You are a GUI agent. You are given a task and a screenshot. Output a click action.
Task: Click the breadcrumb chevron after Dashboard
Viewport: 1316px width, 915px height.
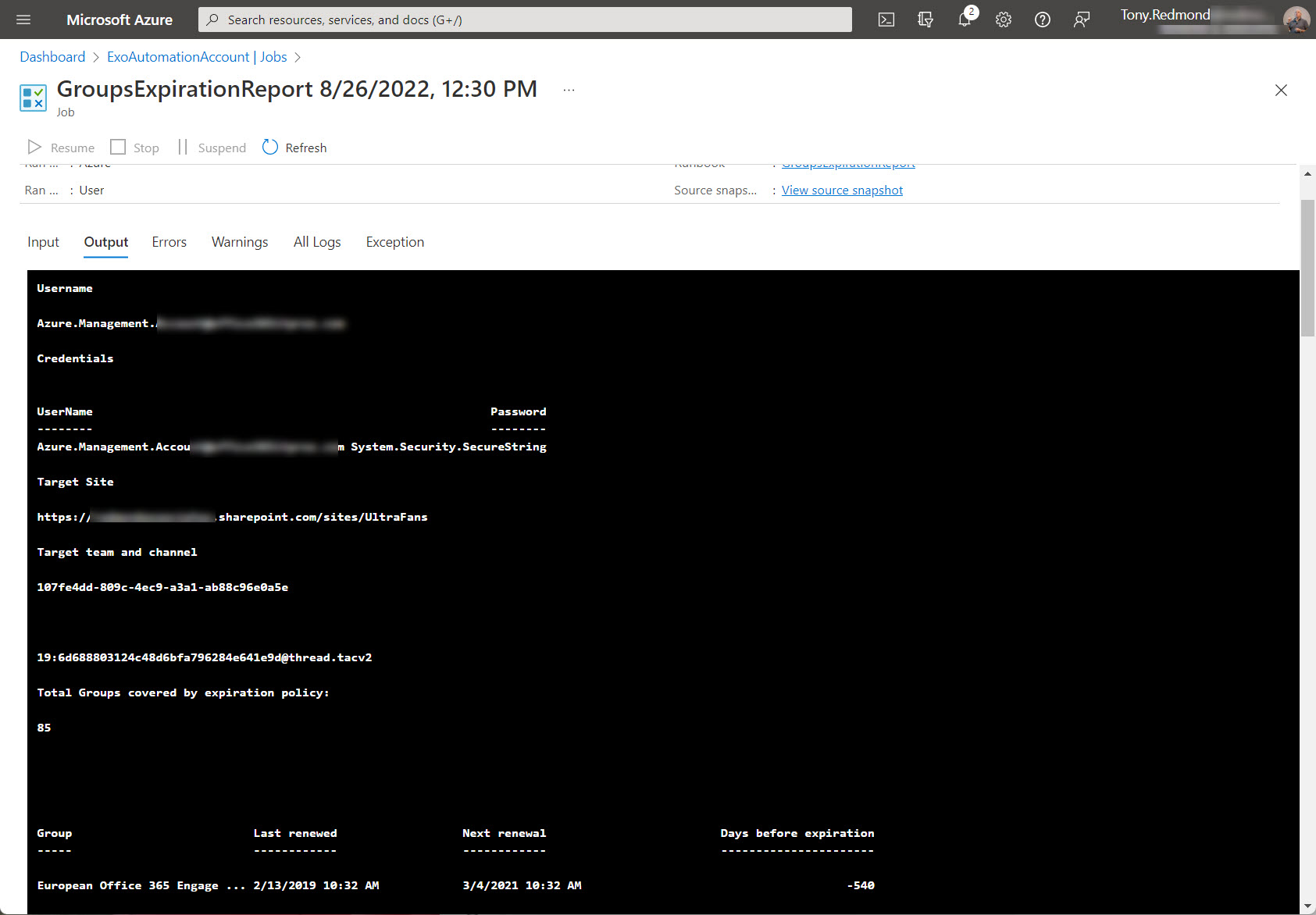point(96,57)
